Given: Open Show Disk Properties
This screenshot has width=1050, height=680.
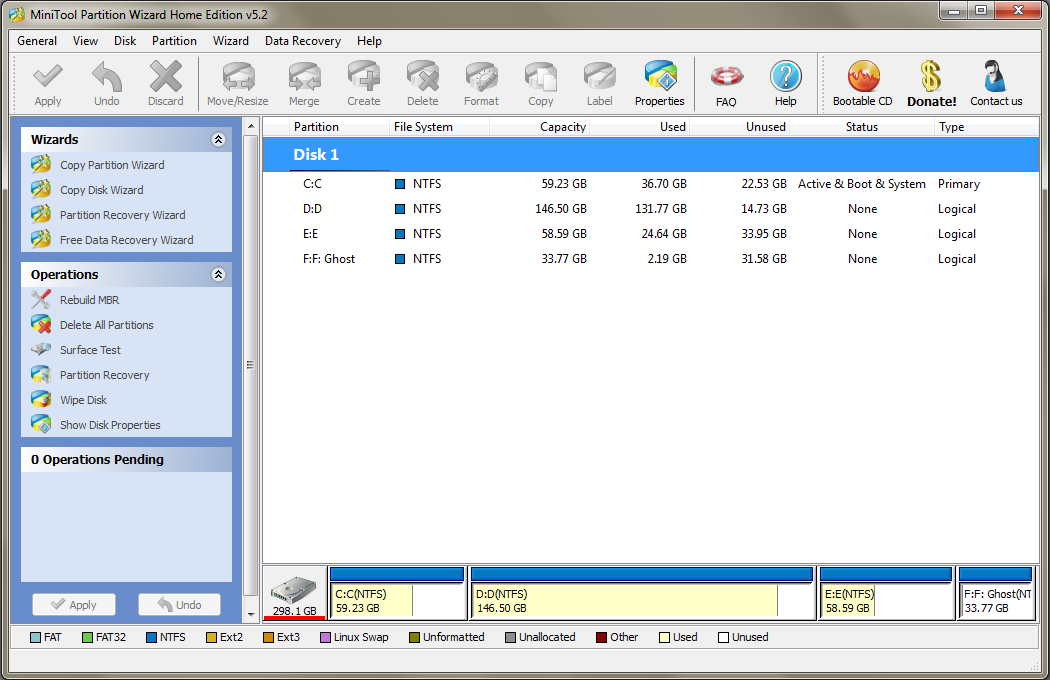Looking at the screenshot, I should [110, 425].
